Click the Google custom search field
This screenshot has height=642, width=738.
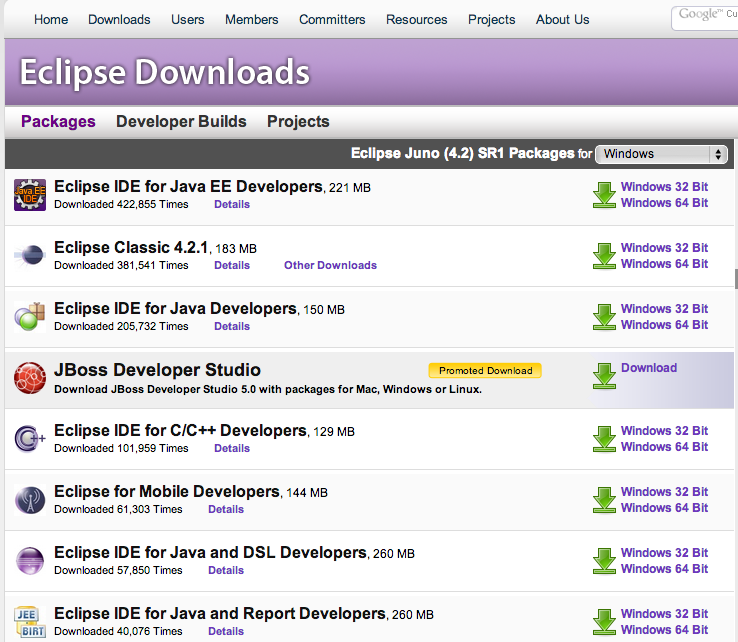click(705, 18)
